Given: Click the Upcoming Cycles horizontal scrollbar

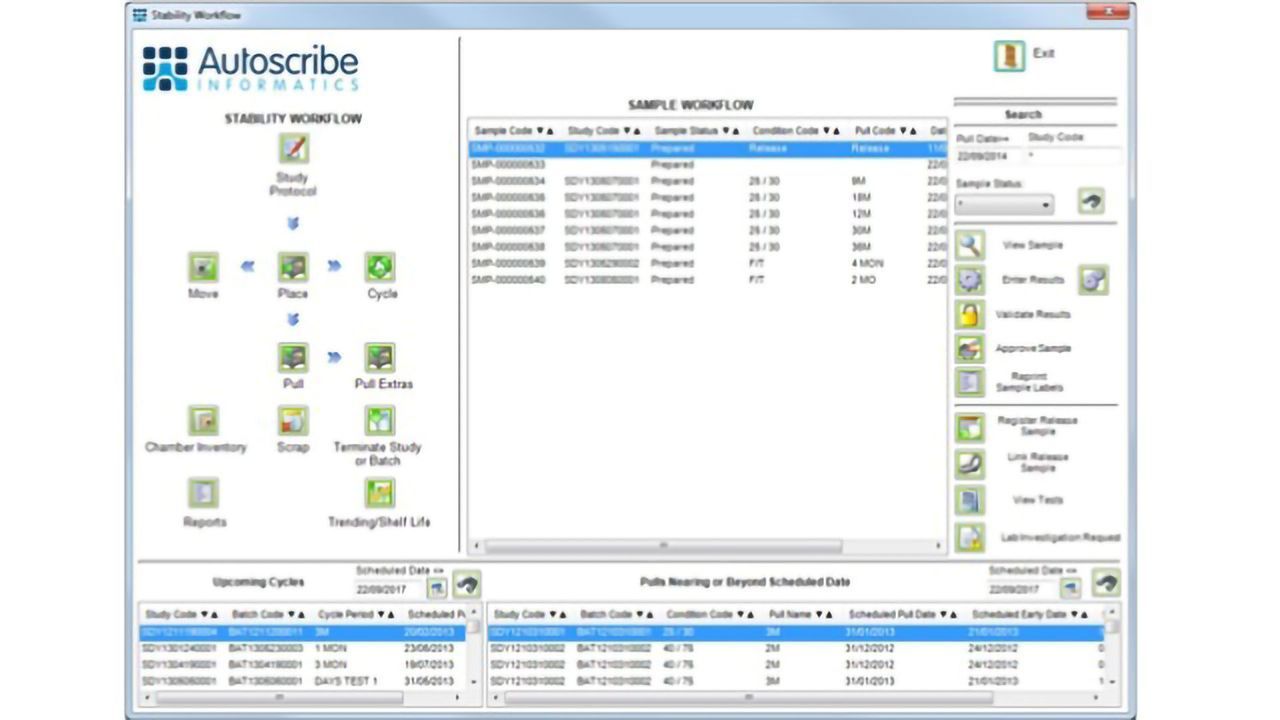Looking at the screenshot, I should click(x=301, y=697).
